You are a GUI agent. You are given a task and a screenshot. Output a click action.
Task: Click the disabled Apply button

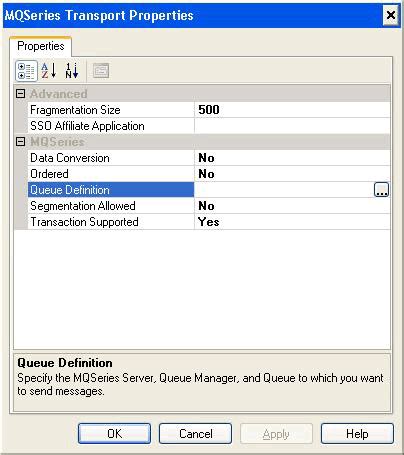click(x=276, y=434)
